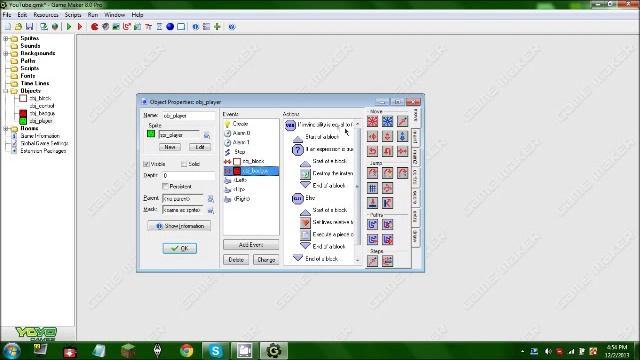Screen dimensions: 640x360
Task: Select the Move Towards action icon
Action: tap(402, 121)
